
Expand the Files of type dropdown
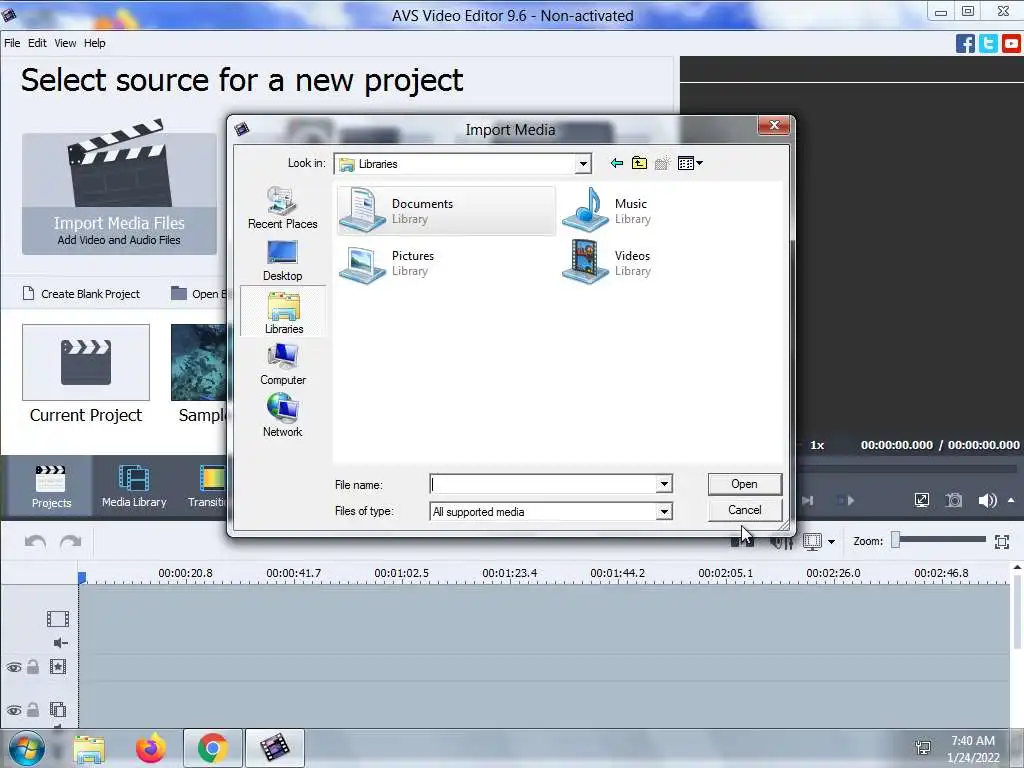click(x=664, y=511)
